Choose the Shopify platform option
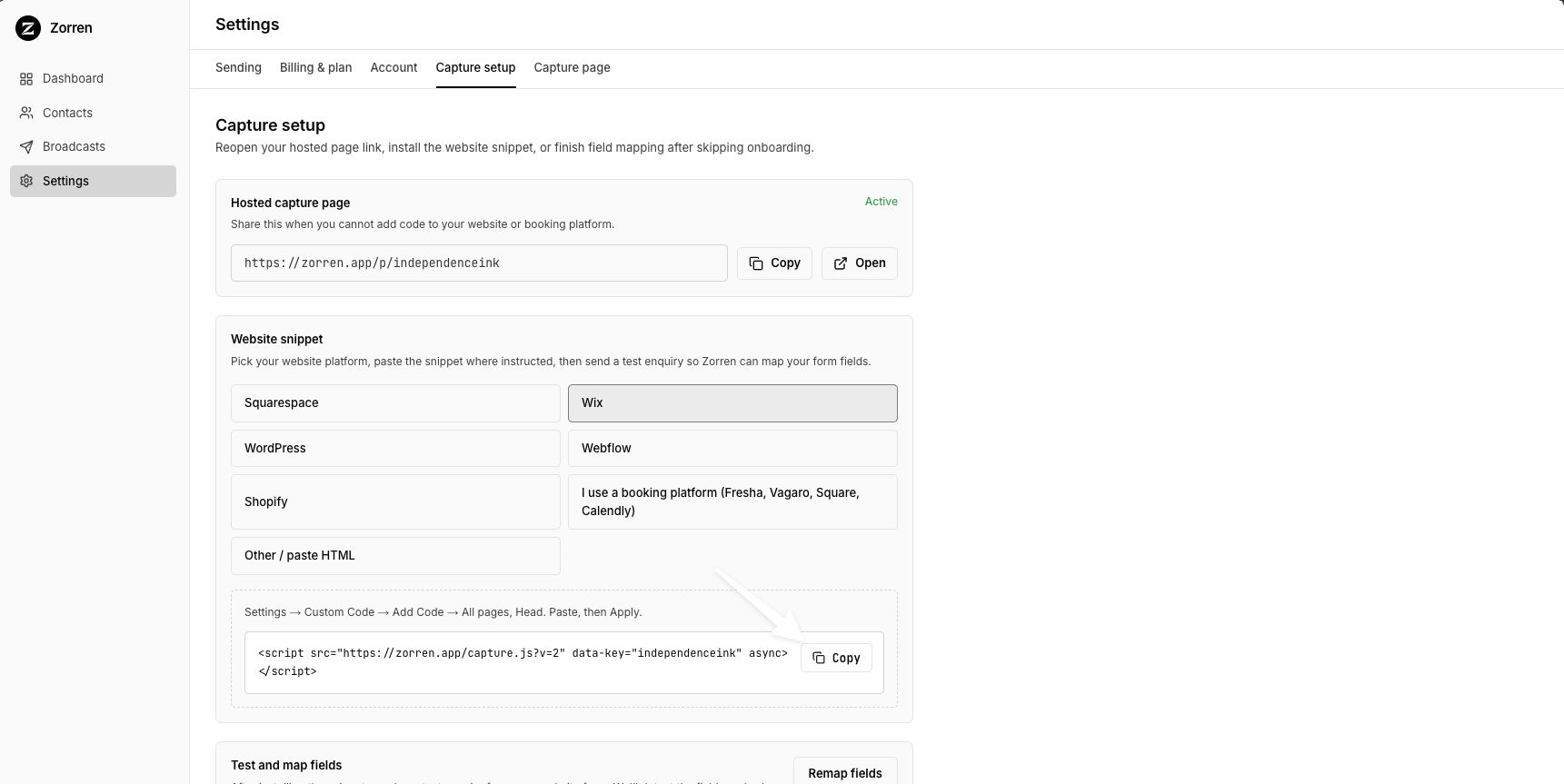Screen dimensions: 1564x784 [395, 502]
